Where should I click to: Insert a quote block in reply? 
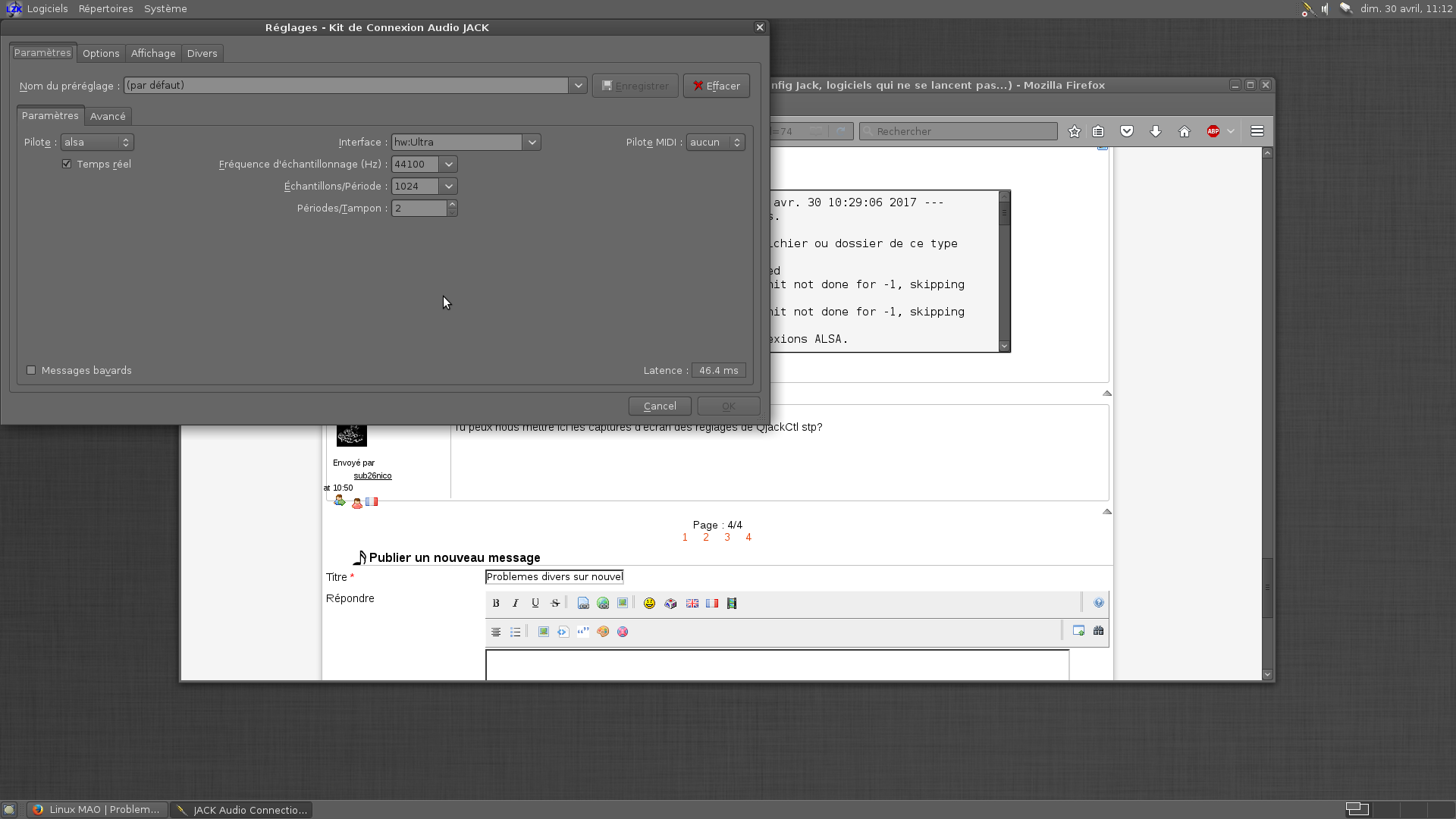click(x=582, y=632)
